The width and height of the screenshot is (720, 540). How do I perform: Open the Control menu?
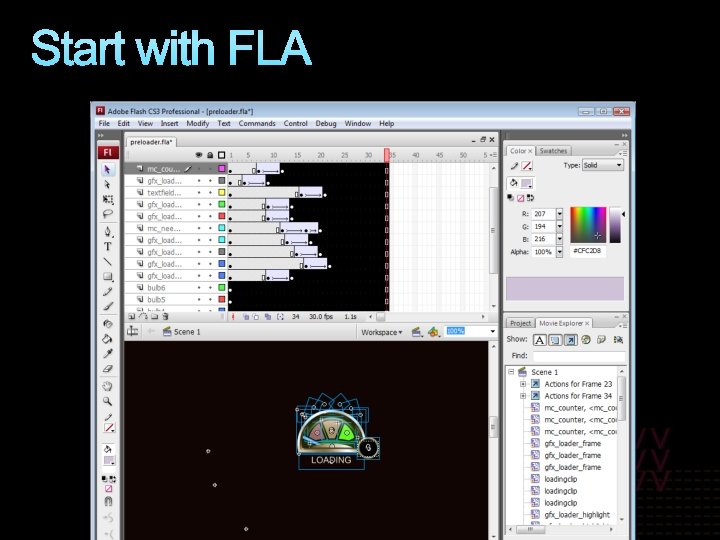(295, 124)
